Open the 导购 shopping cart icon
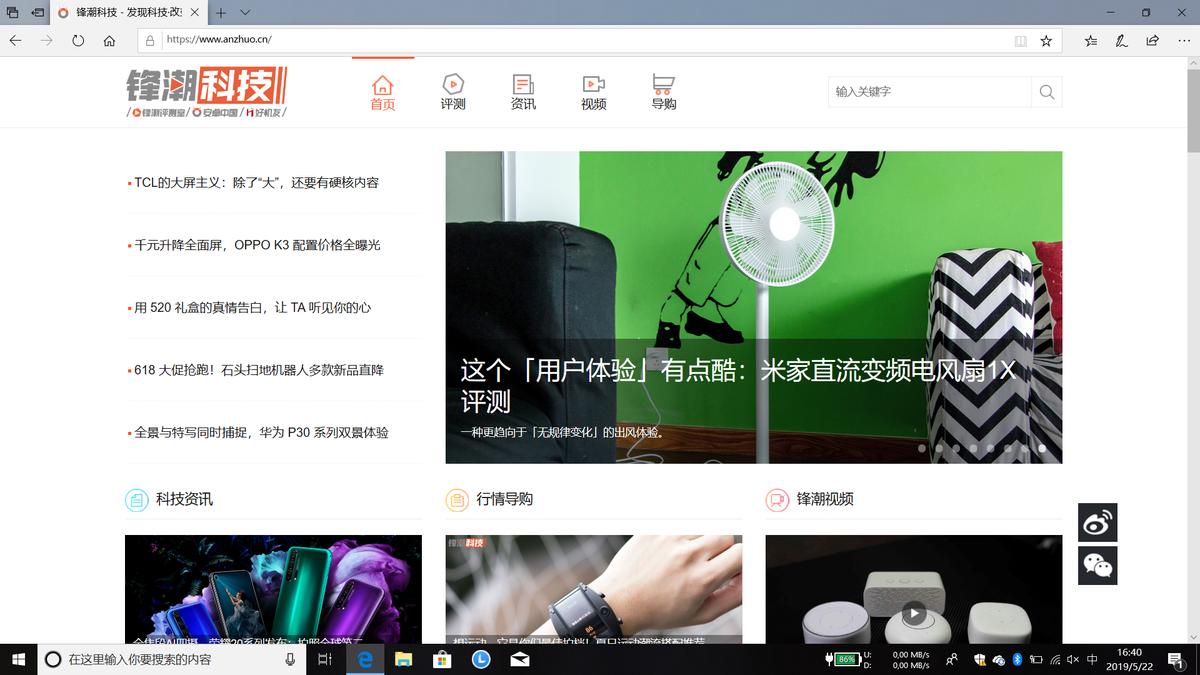This screenshot has height=675, width=1200. 663,85
